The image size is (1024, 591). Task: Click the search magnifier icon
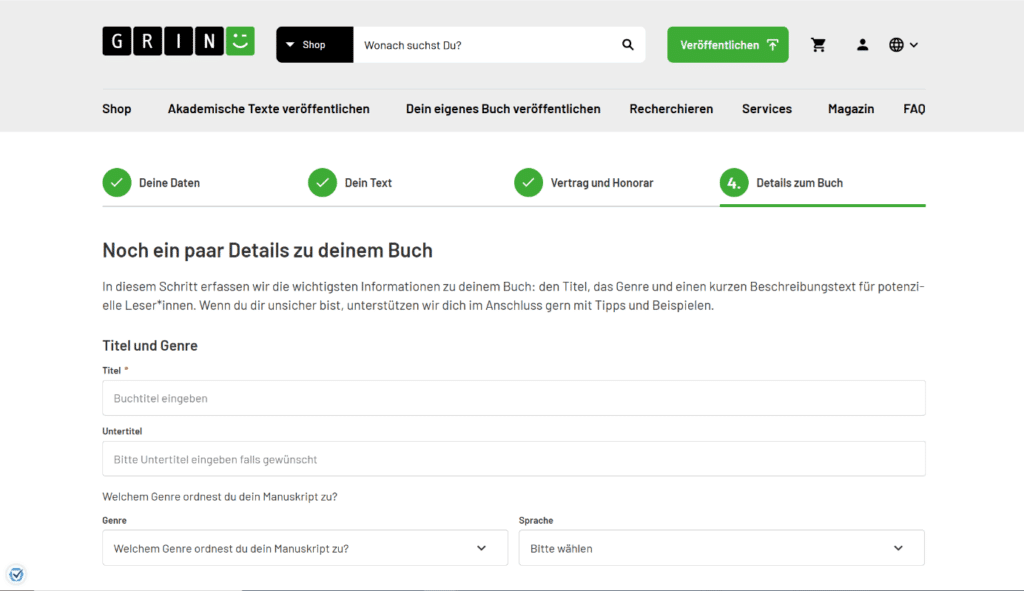pyautogui.click(x=628, y=45)
